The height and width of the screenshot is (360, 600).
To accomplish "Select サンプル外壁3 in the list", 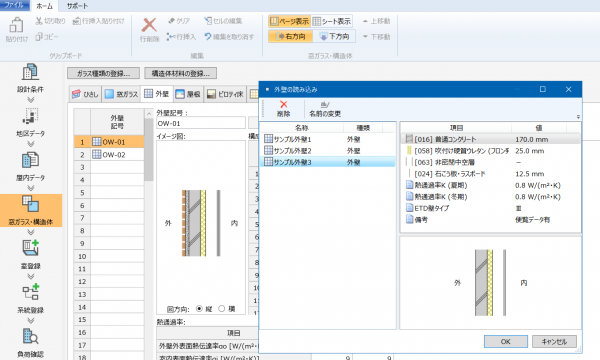I will [328, 162].
